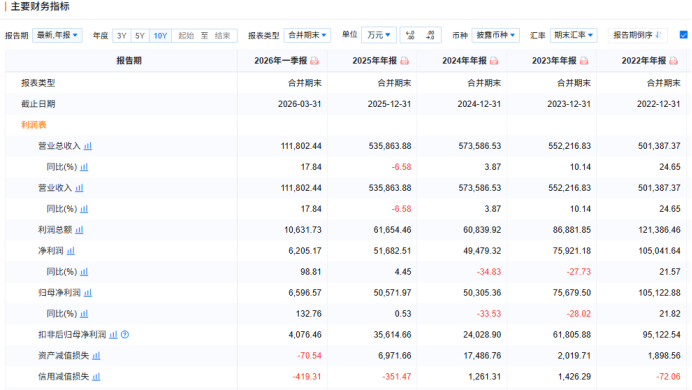The height and width of the screenshot is (390, 692).
Task: Open help icon beside 扣非后归母净利润
Action: coord(125,335)
